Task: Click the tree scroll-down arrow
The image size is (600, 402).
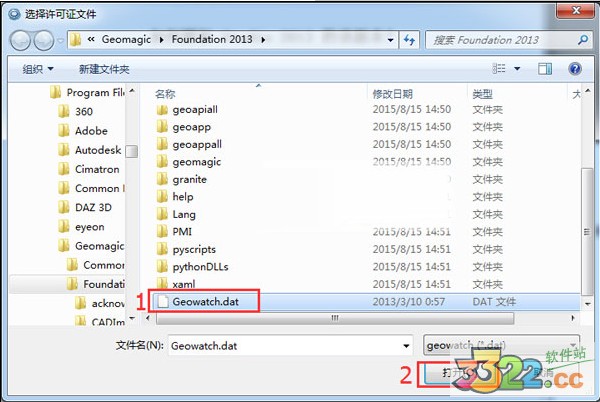Action: 132,318
